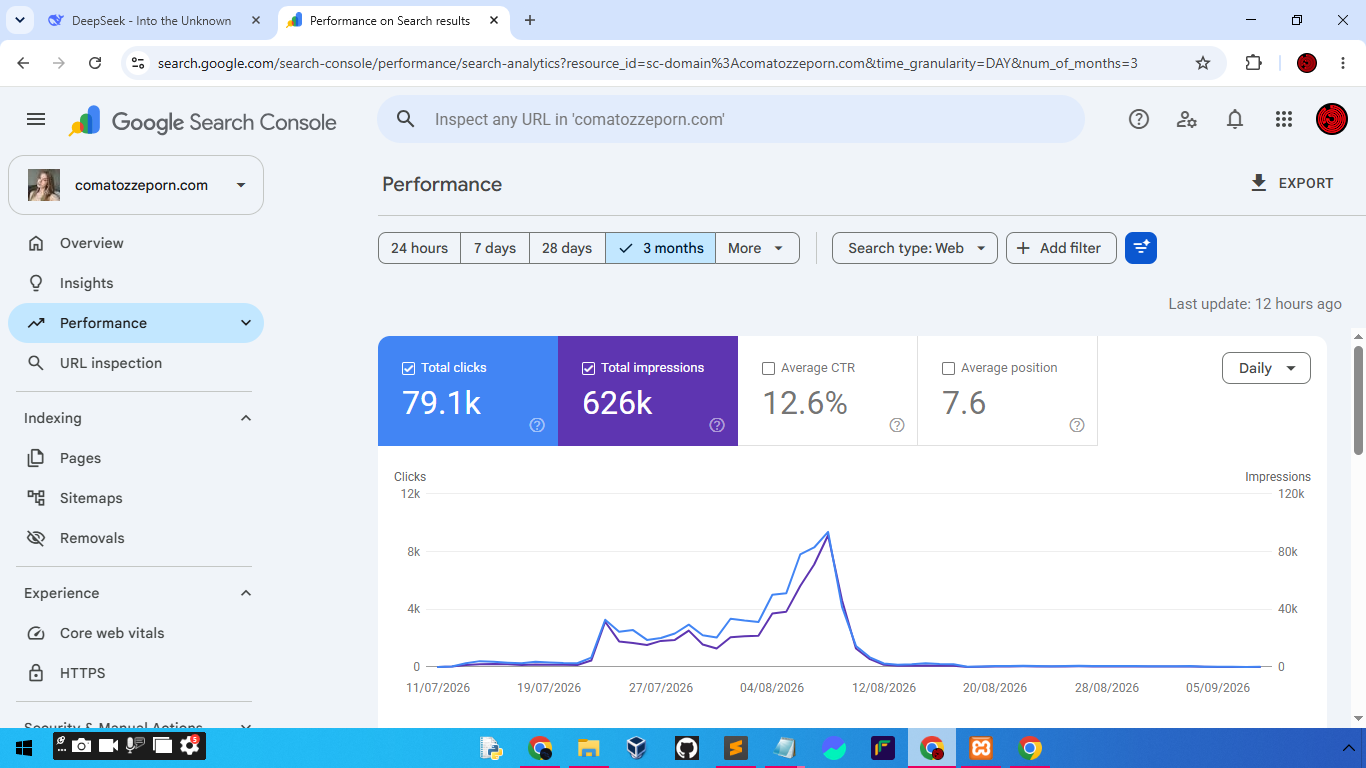Select the 7 days date range

click(x=495, y=248)
